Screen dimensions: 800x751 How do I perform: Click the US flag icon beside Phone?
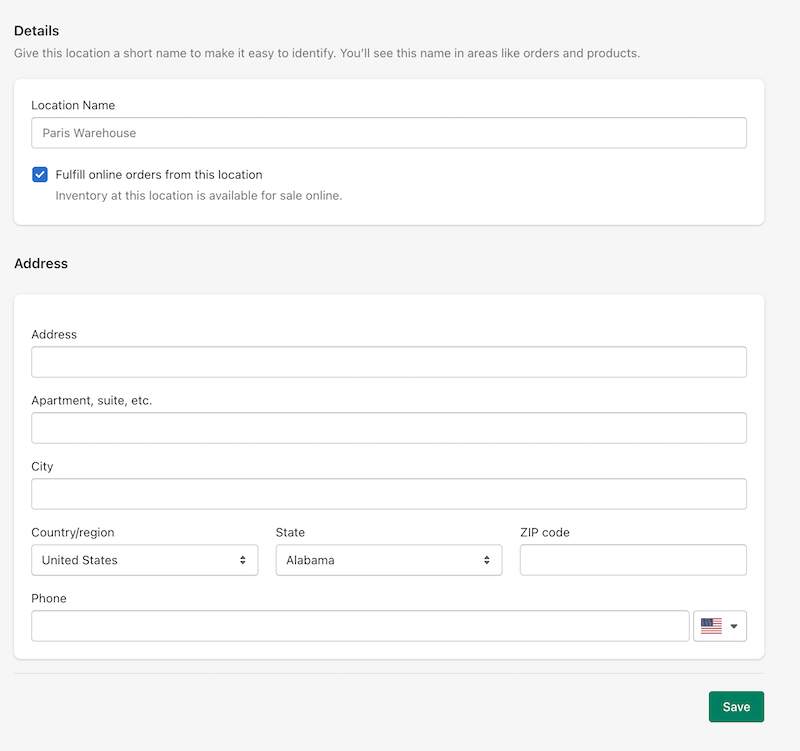point(711,626)
